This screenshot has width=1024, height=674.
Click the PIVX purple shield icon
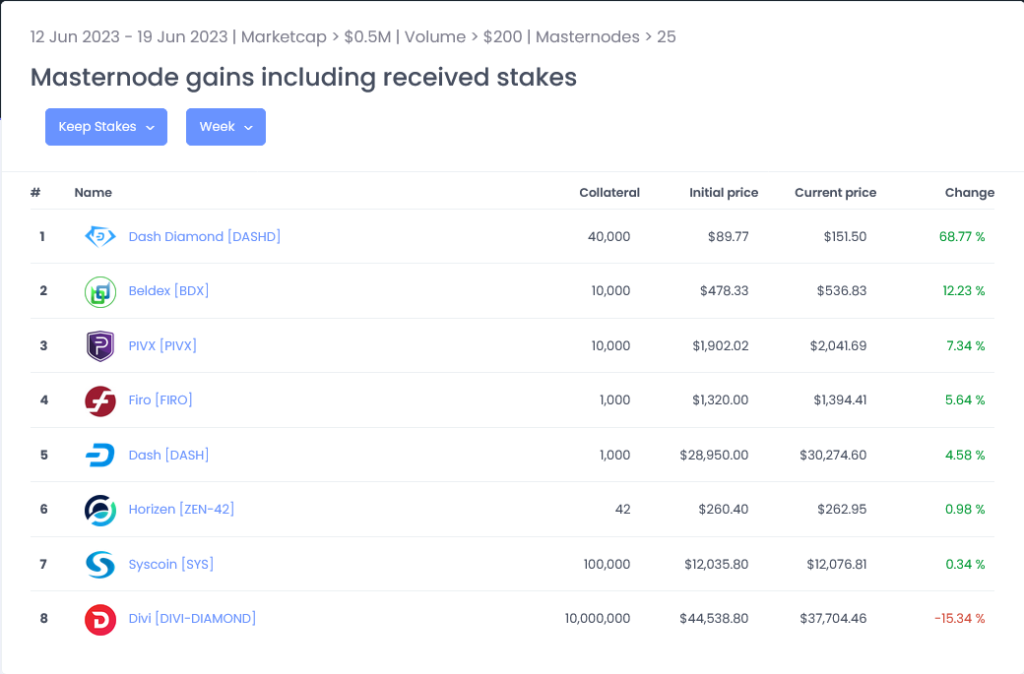click(x=100, y=346)
